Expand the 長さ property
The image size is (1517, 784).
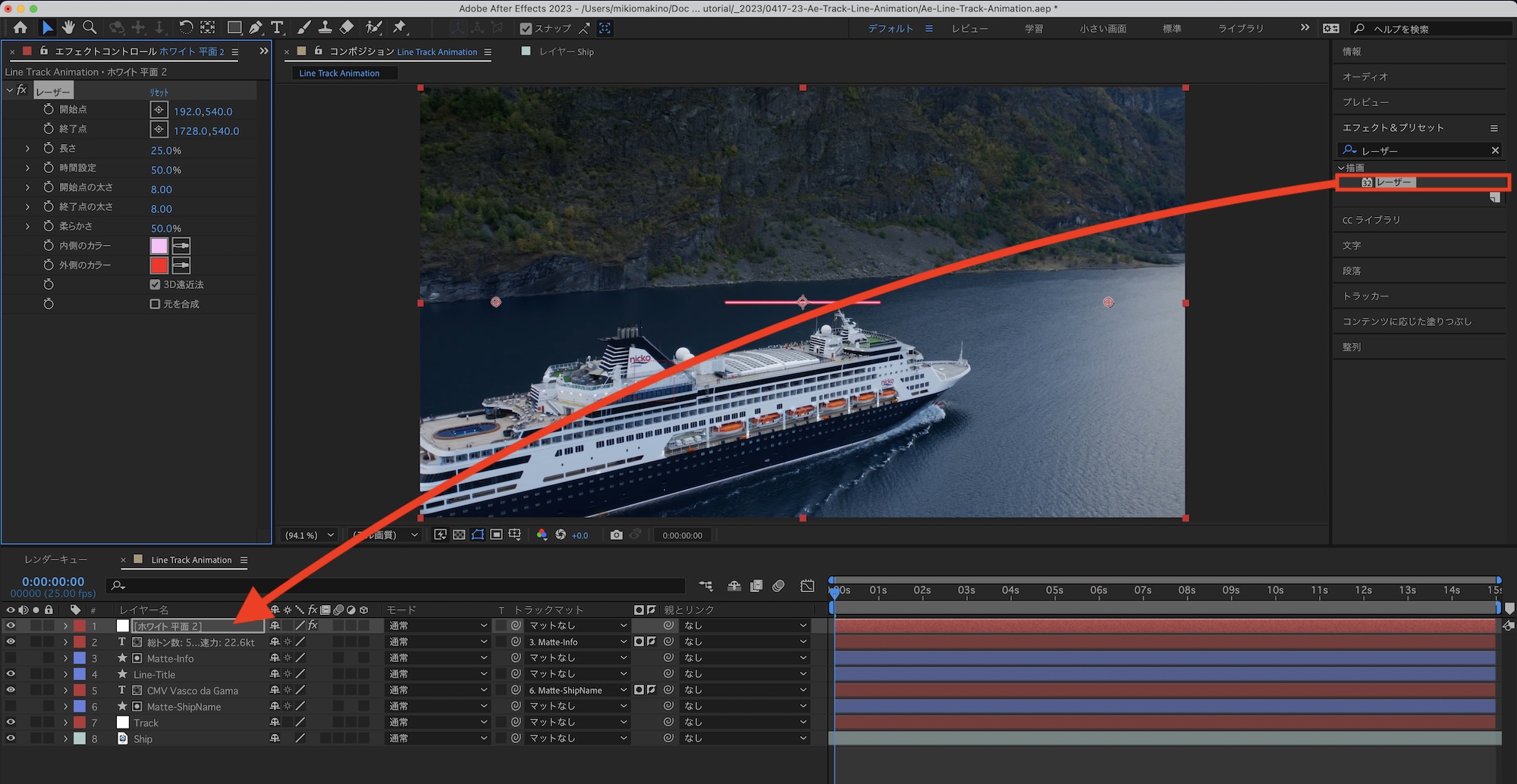28,149
